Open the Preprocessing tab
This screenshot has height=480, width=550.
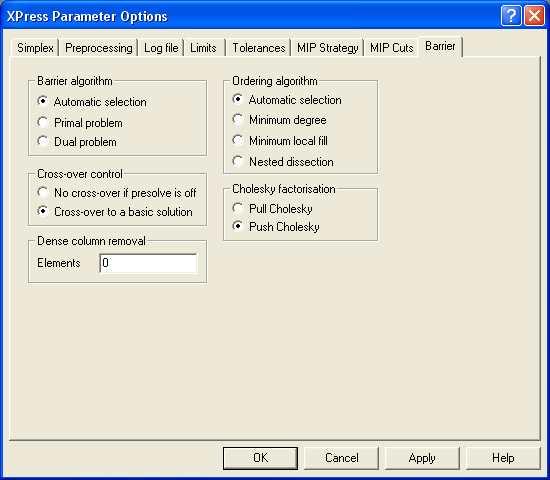[99, 48]
